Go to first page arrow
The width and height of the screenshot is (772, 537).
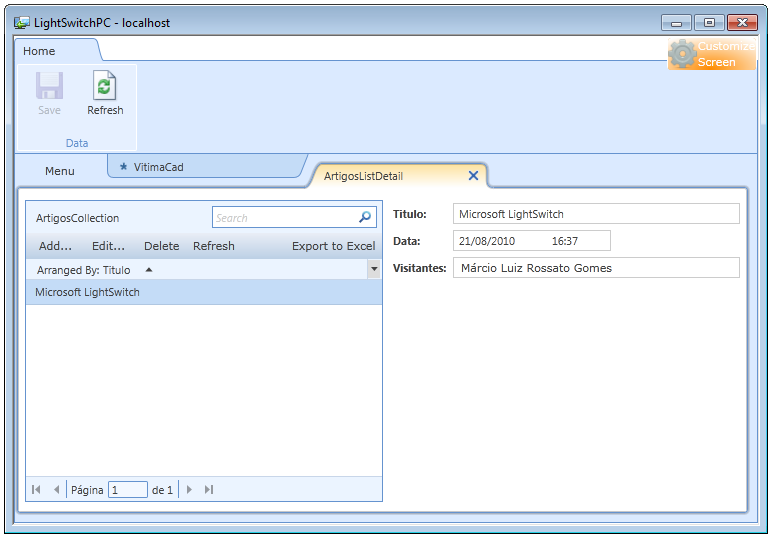click(36, 490)
